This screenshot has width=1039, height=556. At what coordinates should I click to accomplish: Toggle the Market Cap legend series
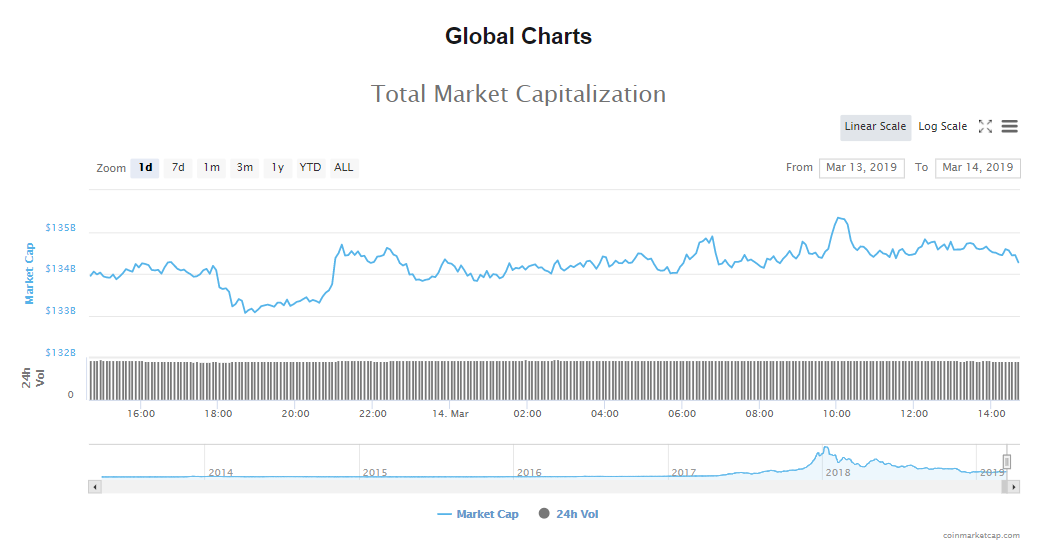[x=478, y=514]
